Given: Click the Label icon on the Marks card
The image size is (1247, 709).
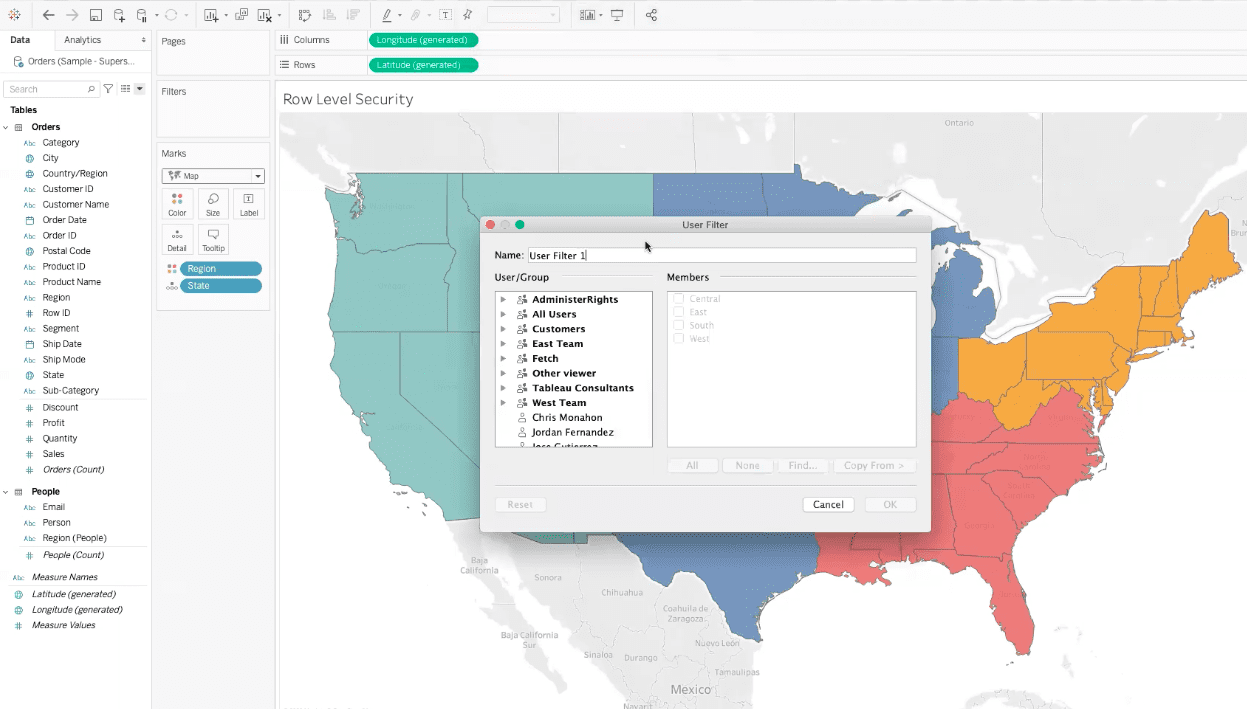Looking at the screenshot, I should pyautogui.click(x=248, y=204).
